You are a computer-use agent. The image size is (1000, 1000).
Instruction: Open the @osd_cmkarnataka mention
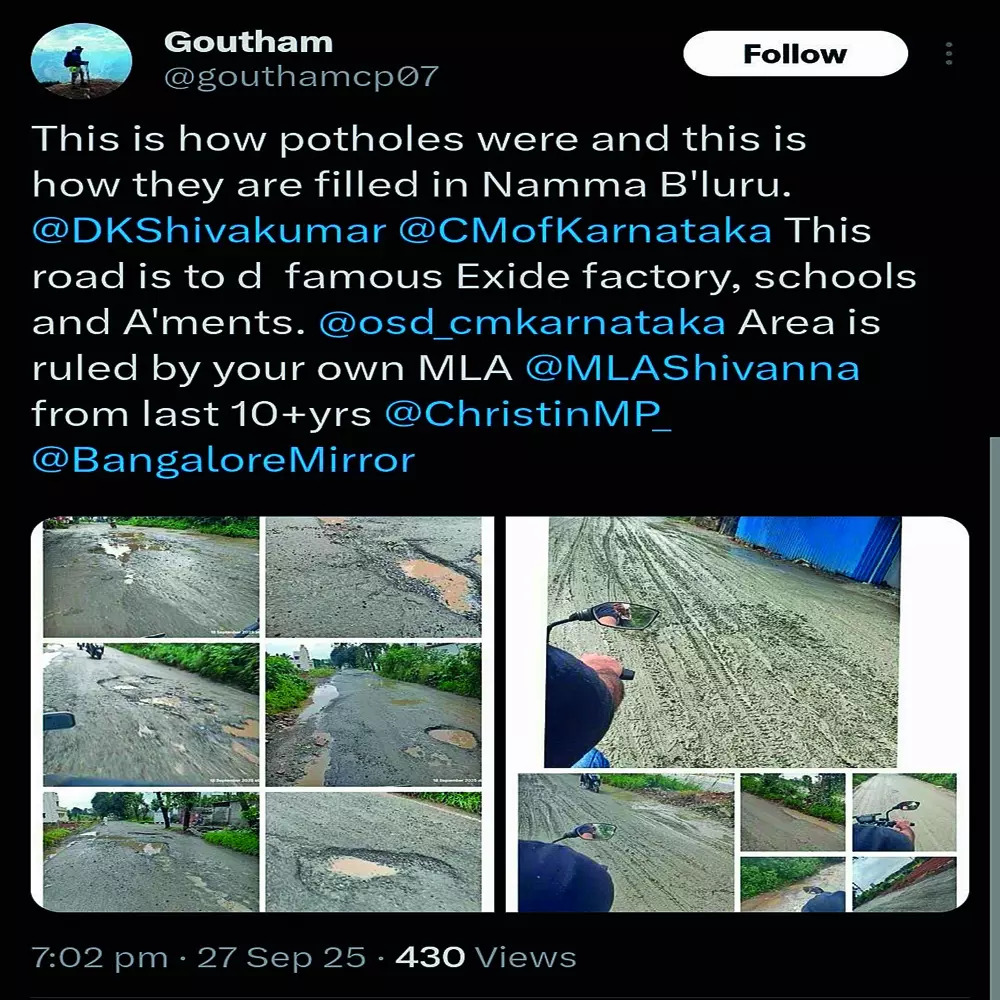[522, 323]
